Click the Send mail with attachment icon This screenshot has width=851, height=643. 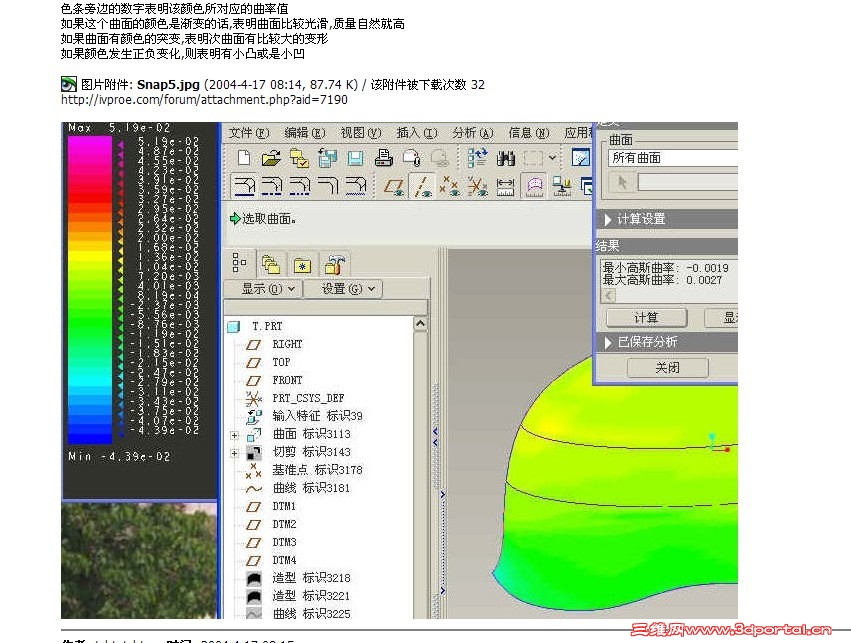411,158
